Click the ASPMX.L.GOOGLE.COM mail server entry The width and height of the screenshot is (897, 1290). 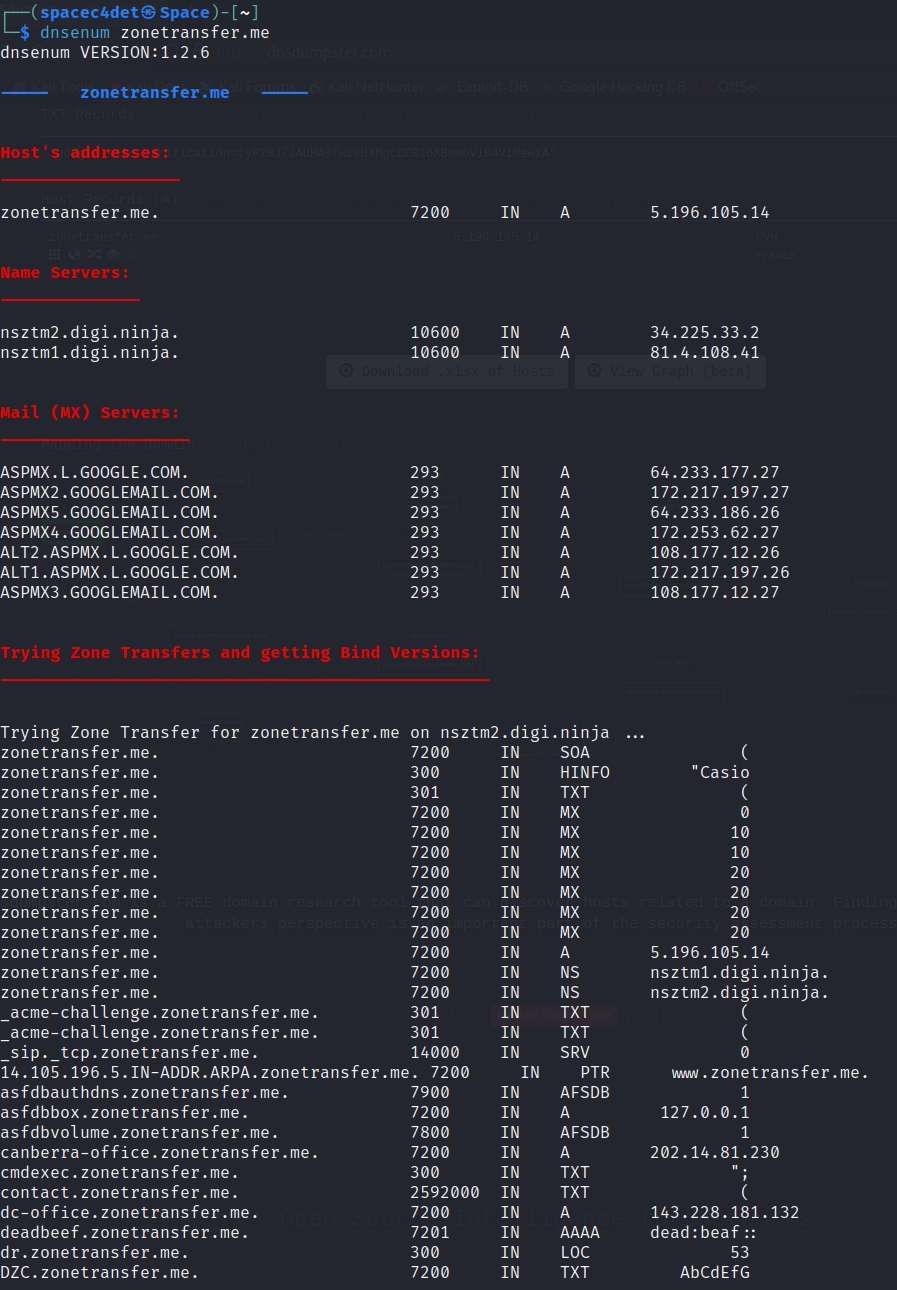94,472
